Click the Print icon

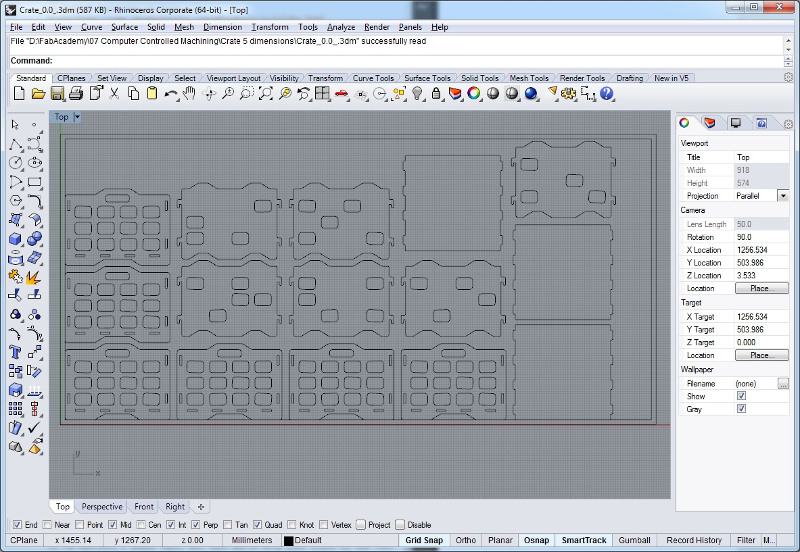tap(76, 93)
